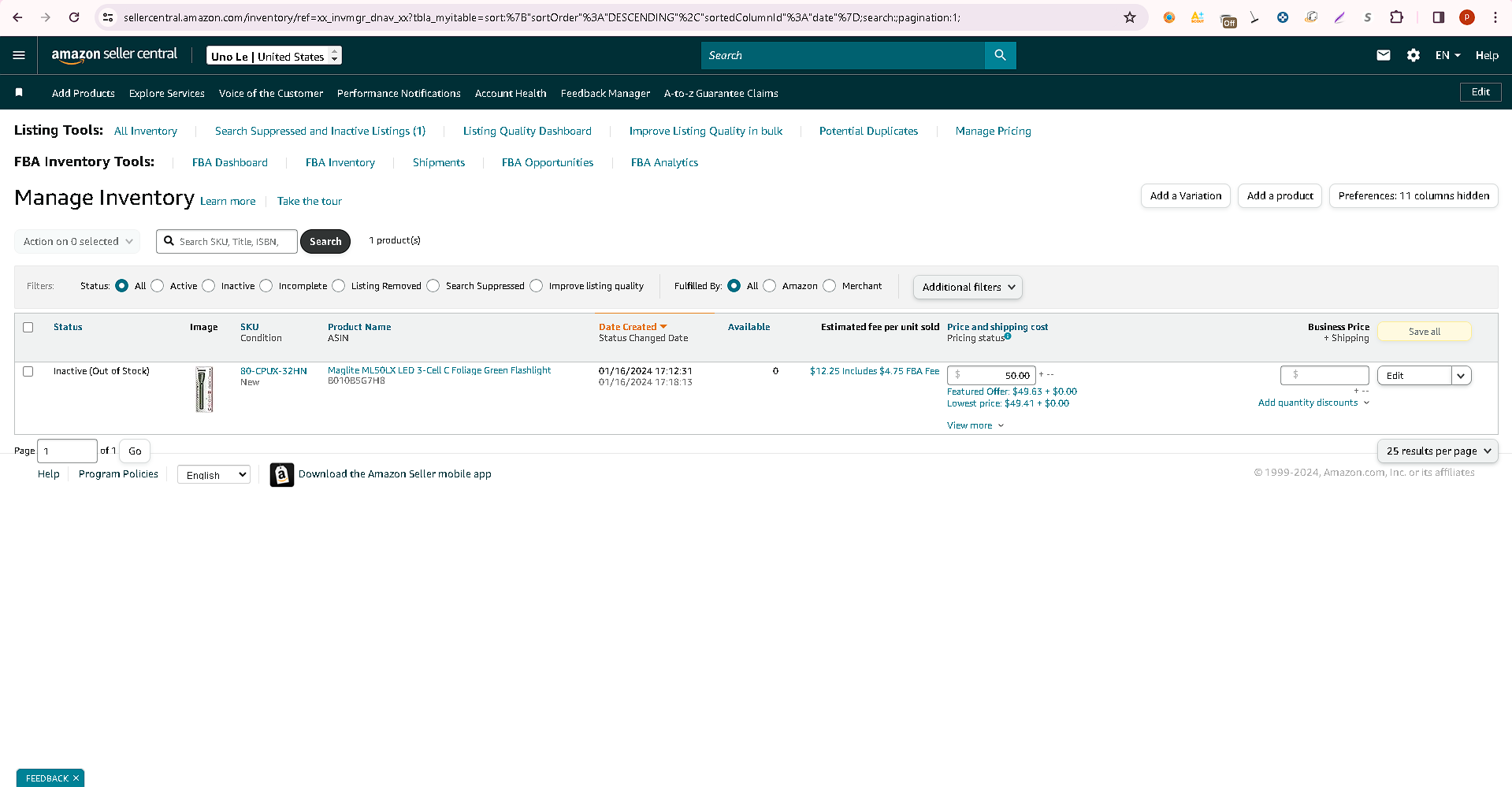
Task: Click the pricing status info icon
Action: [x=1008, y=336]
